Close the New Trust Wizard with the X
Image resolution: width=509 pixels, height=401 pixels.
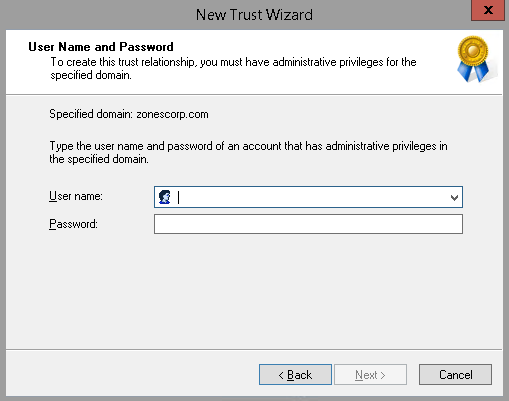pyautogui.click(x=488, y=10)
